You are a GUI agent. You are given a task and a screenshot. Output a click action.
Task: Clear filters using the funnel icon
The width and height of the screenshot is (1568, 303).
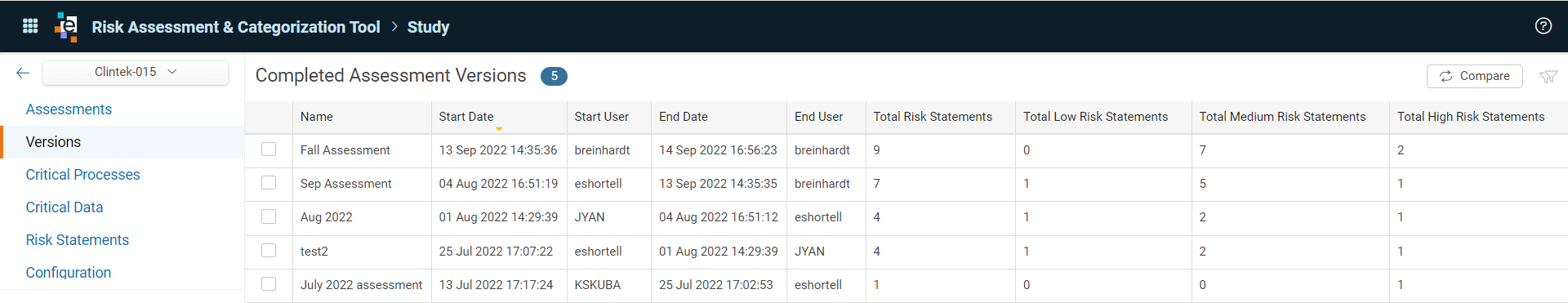click(1548, 77)
